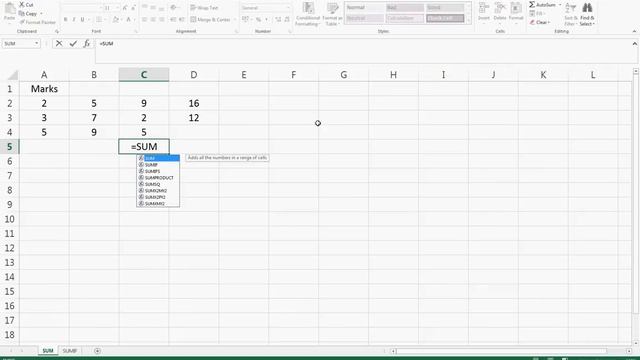Screen dimensions: 640x360
Task: Click in the formula bar text
Action: pyautogui.click(x=106, y=44)
